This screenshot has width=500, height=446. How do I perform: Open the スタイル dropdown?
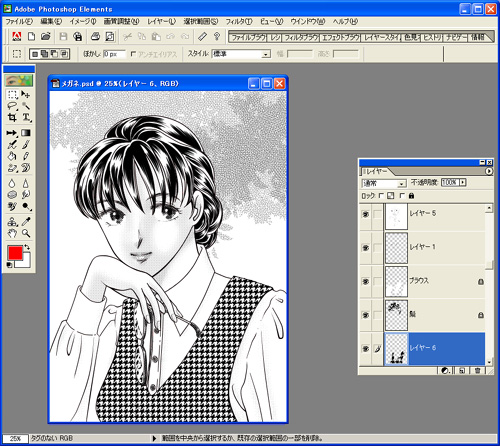point(266,54)
